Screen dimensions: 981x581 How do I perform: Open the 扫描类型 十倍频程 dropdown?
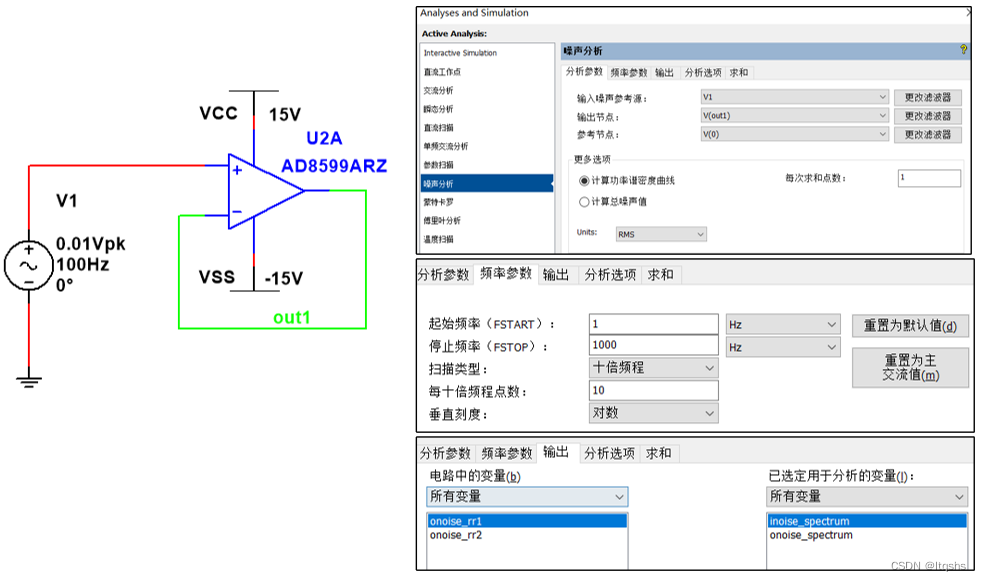pyautogui.click(x=653, y=367)
